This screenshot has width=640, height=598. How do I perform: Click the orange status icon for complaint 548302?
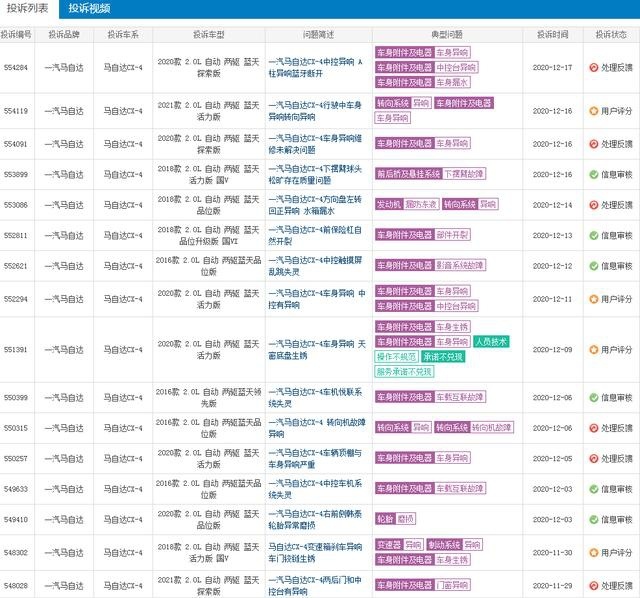(x=593, y=552)
